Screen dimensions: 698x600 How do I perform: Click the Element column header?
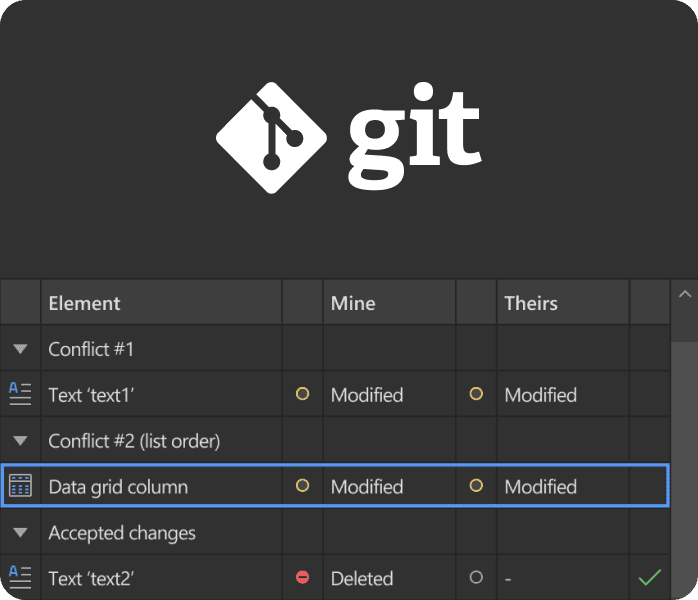pos(85,302)
